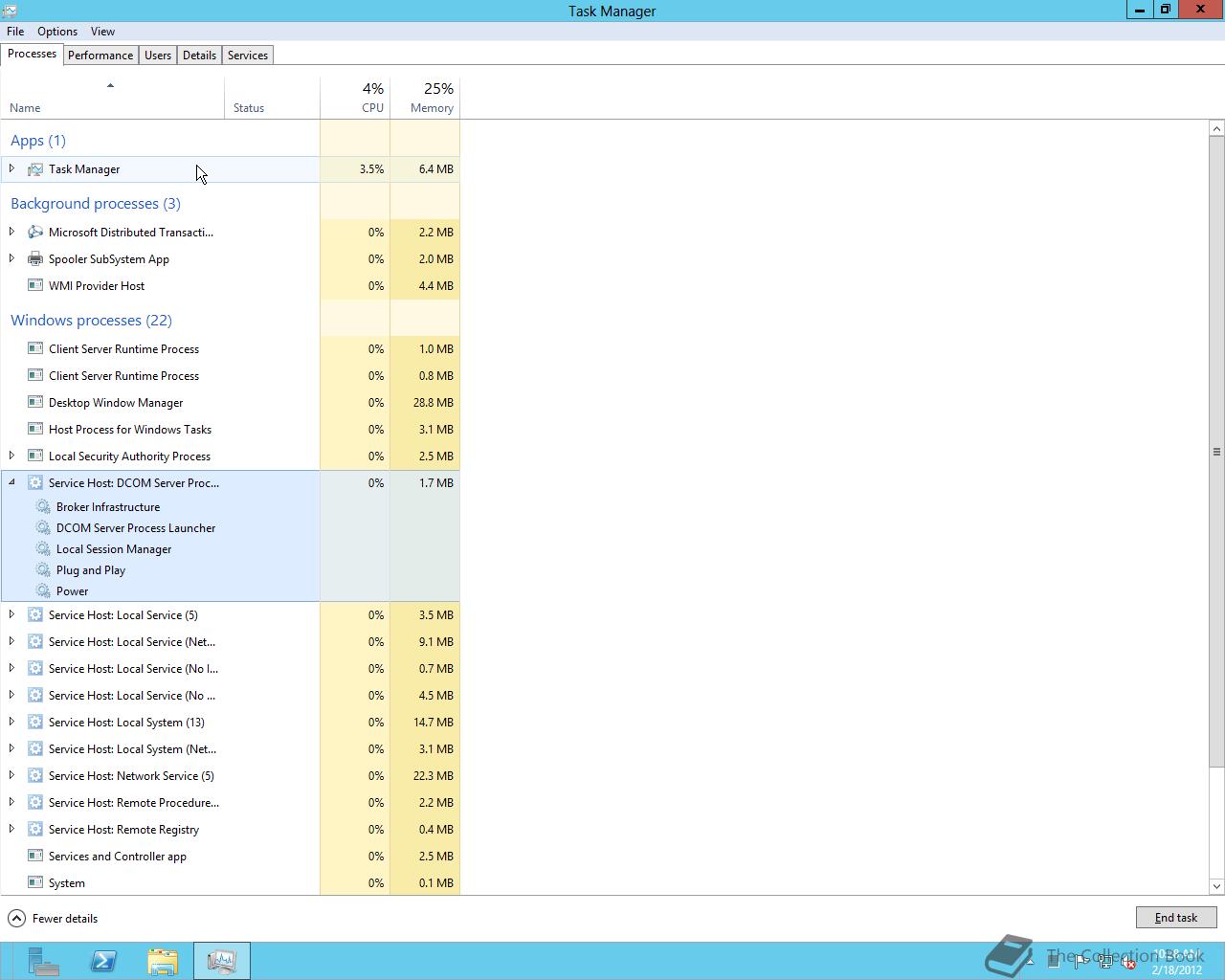Click the vertical scrollbar thumb

click(x=1216, y=452)
